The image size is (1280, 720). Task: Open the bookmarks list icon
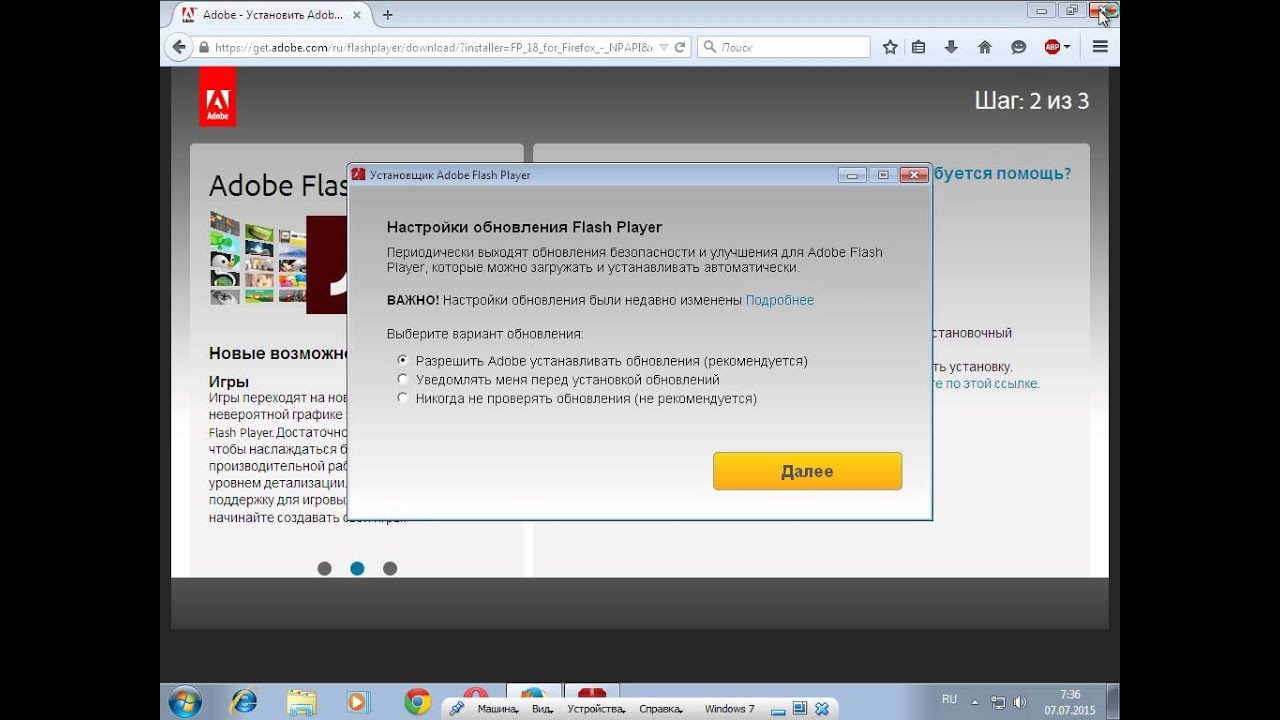coord(919,47)
